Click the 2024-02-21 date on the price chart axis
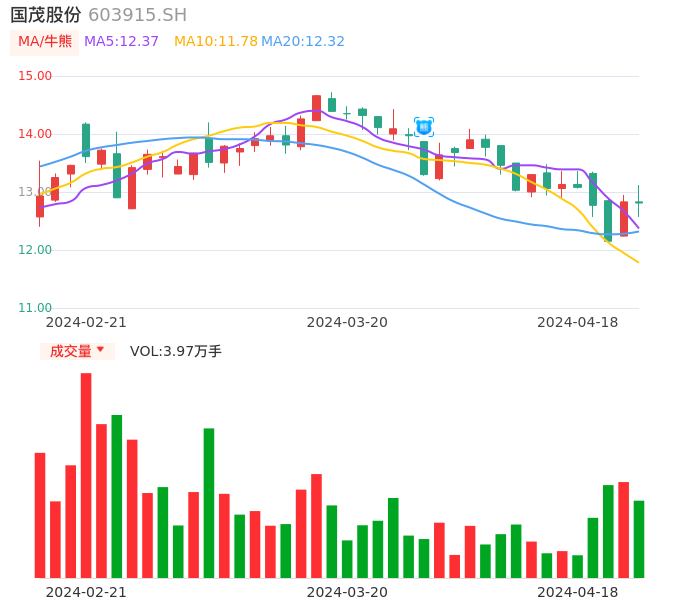 coord(86,322)
